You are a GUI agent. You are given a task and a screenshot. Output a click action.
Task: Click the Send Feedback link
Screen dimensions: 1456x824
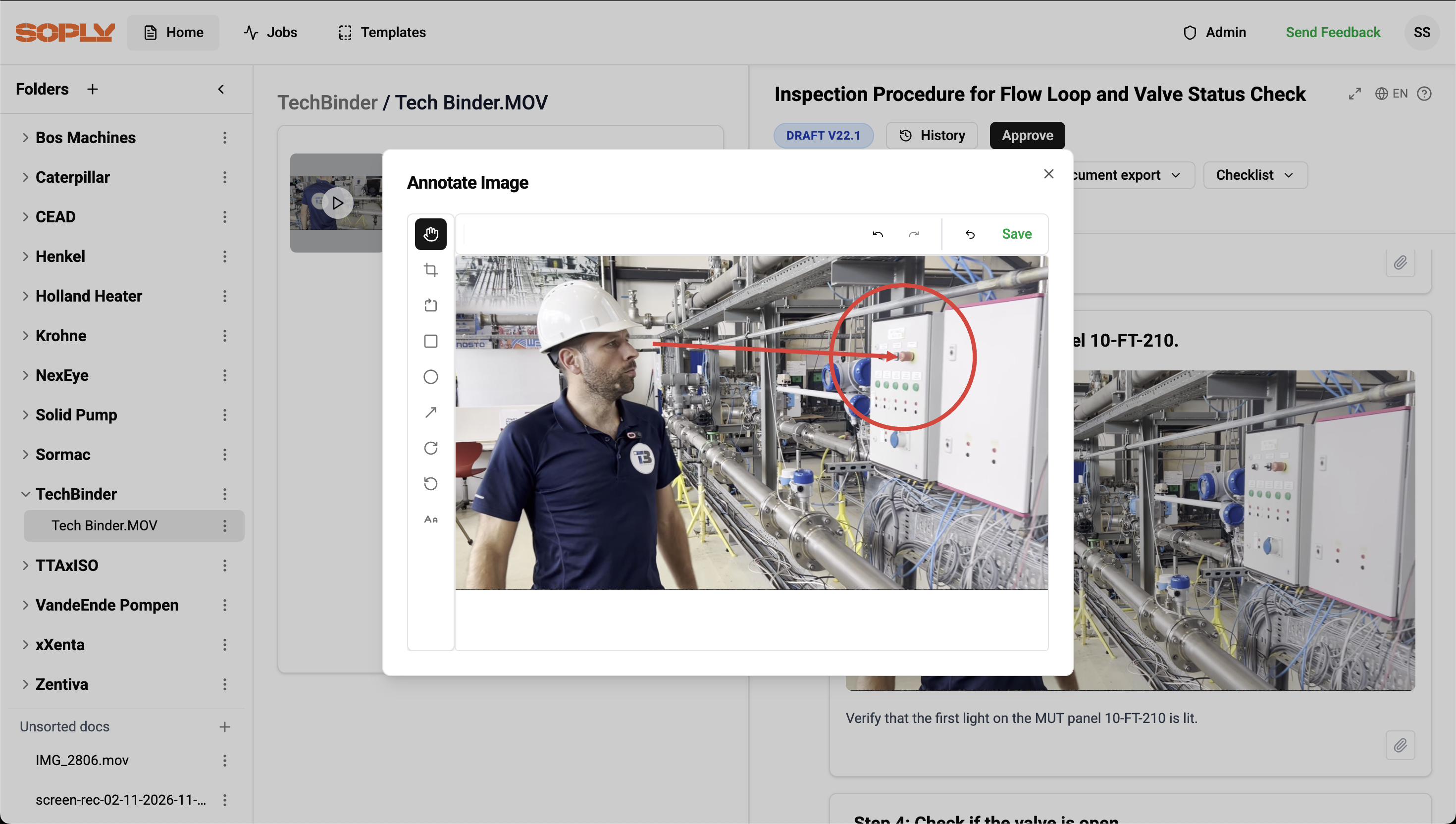tap(1333, 32)
